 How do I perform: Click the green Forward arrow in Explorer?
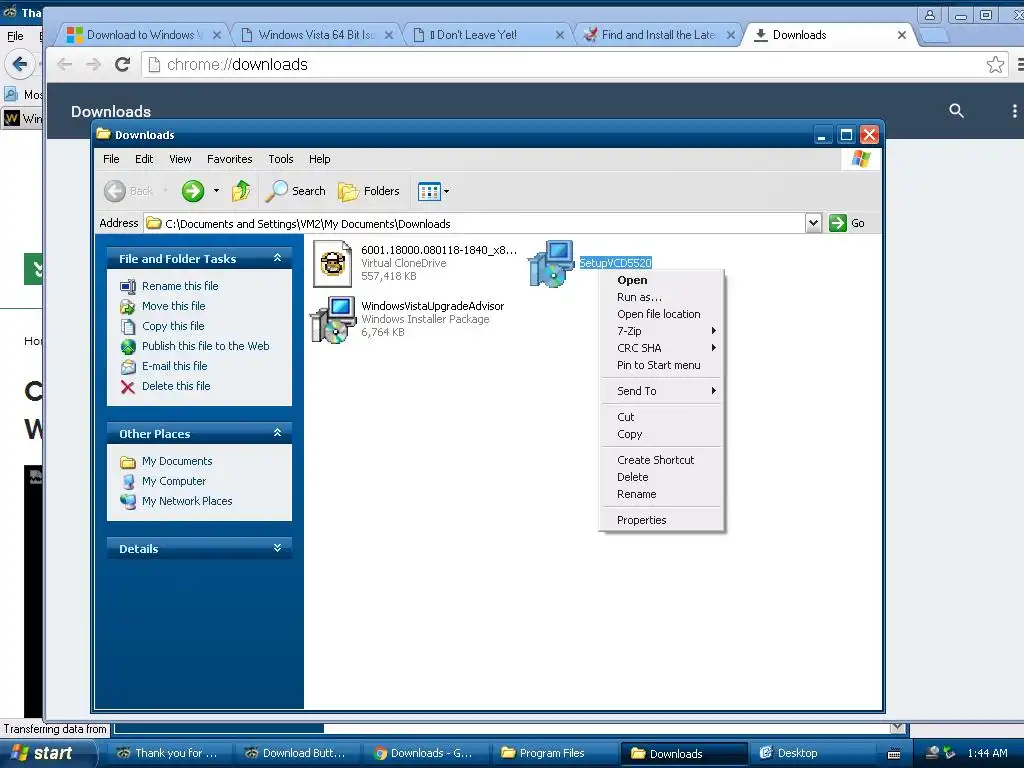tap(193, 191)
